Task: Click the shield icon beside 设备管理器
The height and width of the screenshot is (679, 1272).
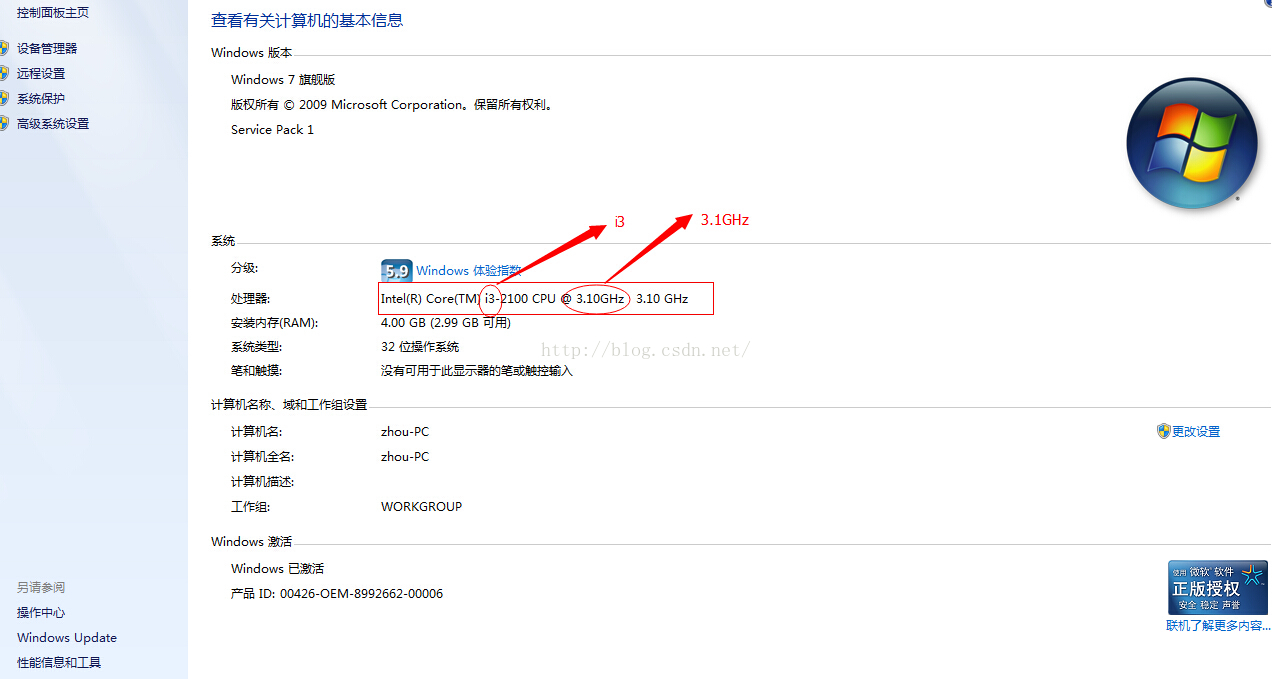Action: 4,48
